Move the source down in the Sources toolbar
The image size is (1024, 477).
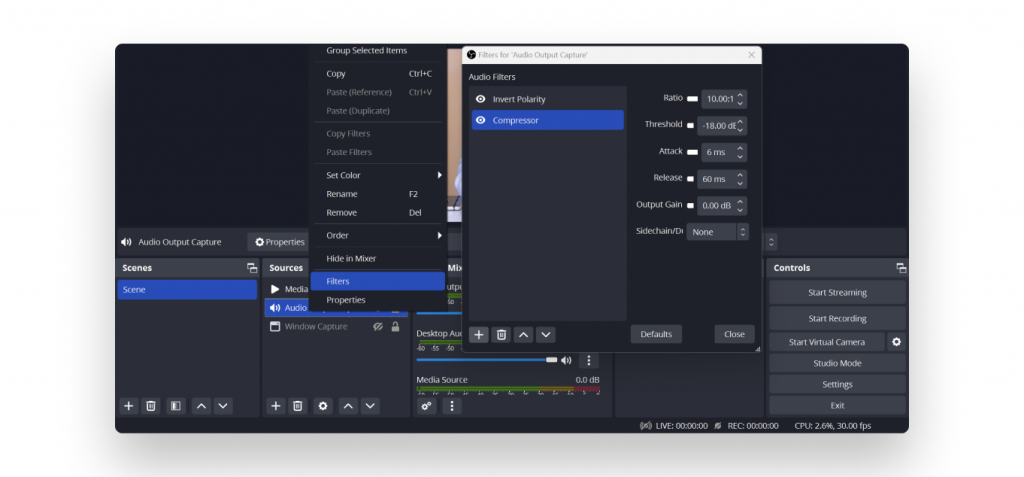click(x=370, y=406)
